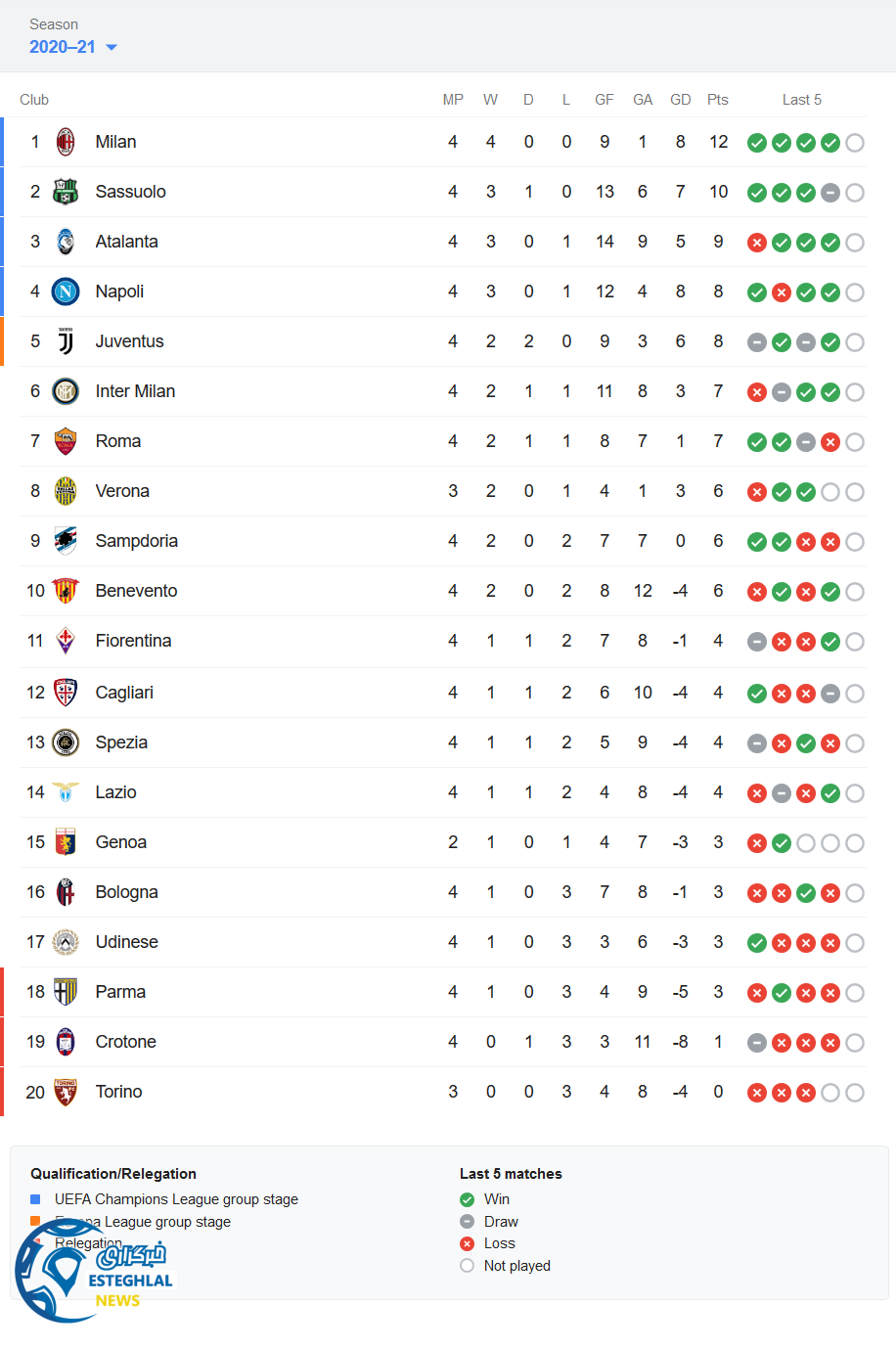Click the Napoli club crest icon
Screen dimensions: 896x1349
click(x=66, y=292)
